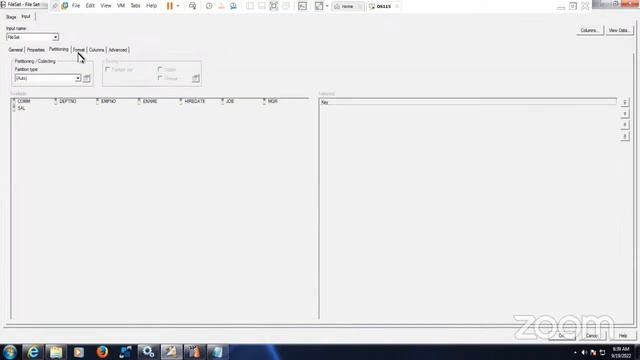Viewport: 640px width, 360px height.
Task: Click the volume icon in system tray
Action: (584, 352)
